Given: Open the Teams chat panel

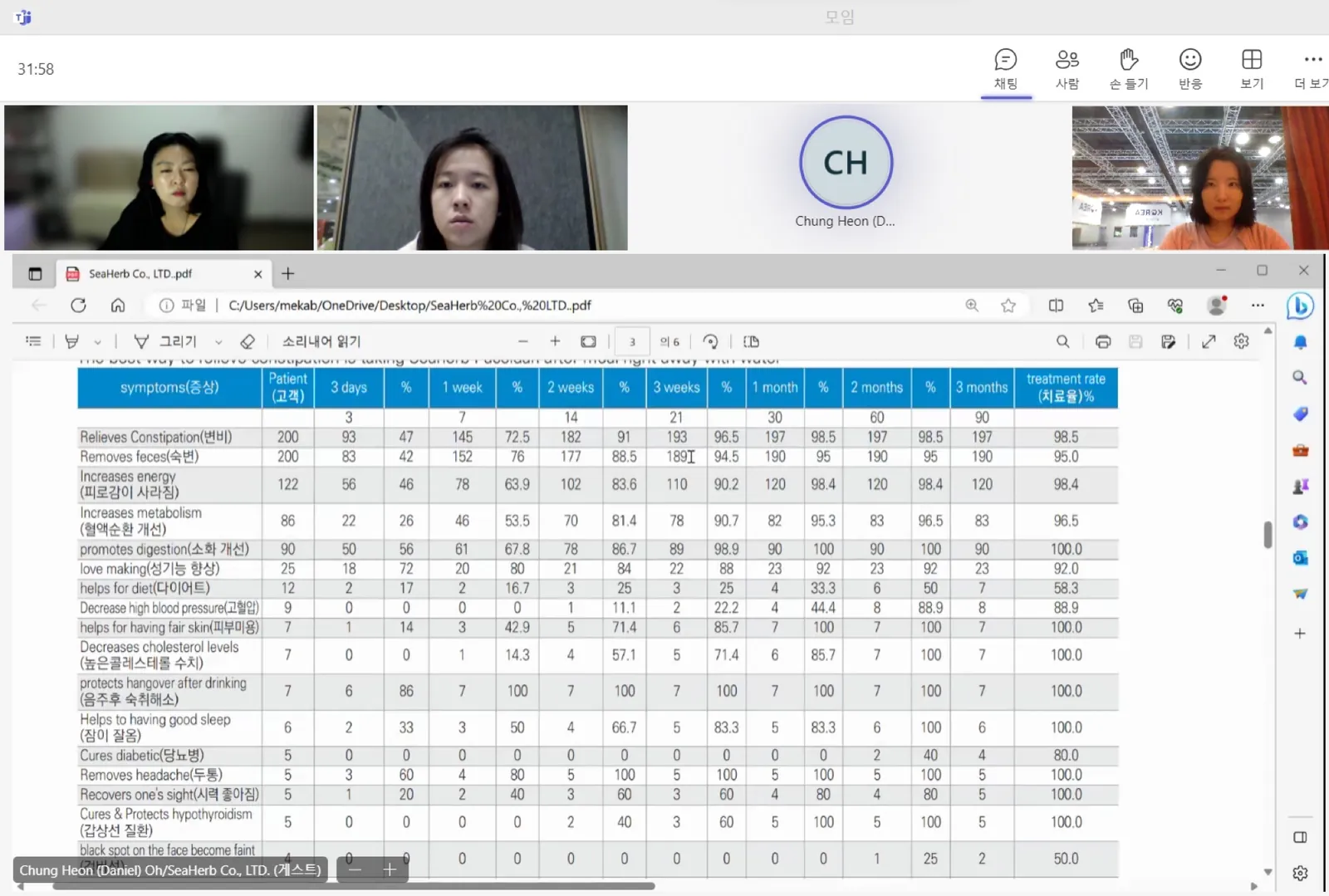Looking at the screenshot, I should coord(1005,70).
